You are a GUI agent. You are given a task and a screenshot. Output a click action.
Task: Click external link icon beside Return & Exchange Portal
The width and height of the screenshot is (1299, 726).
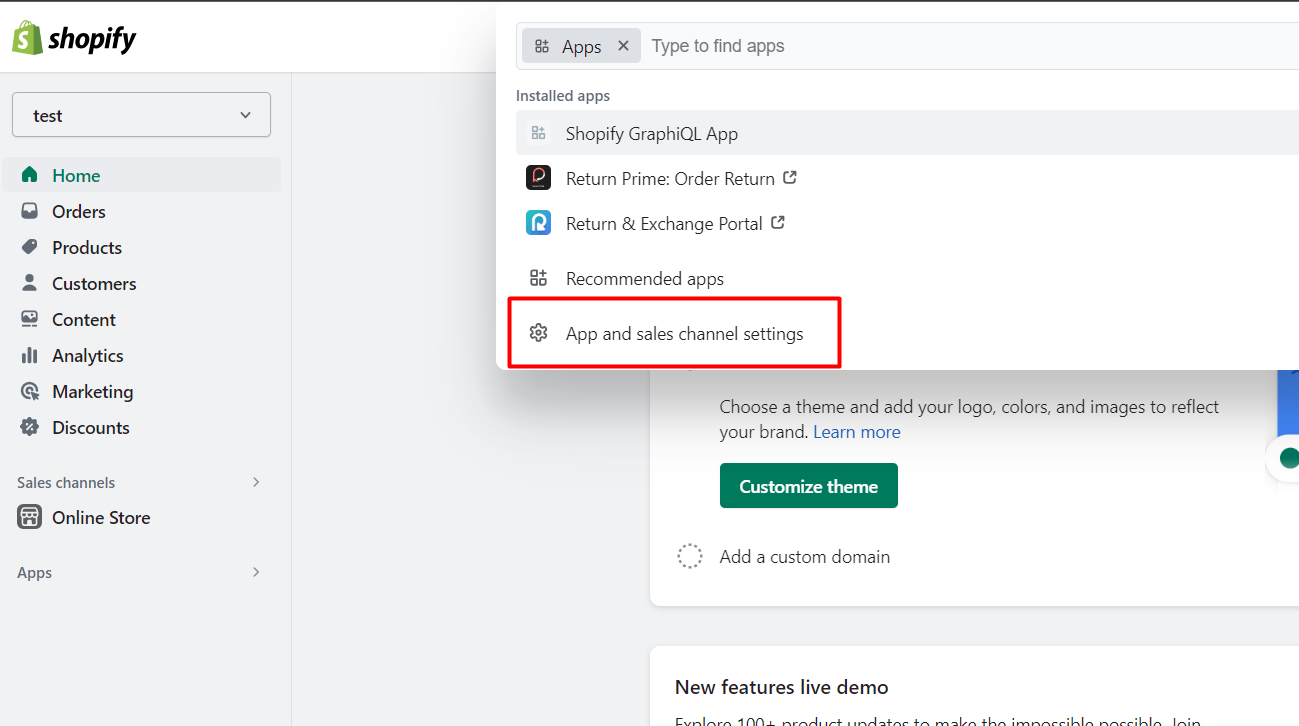pyautogui.click(x=778, y=222)
